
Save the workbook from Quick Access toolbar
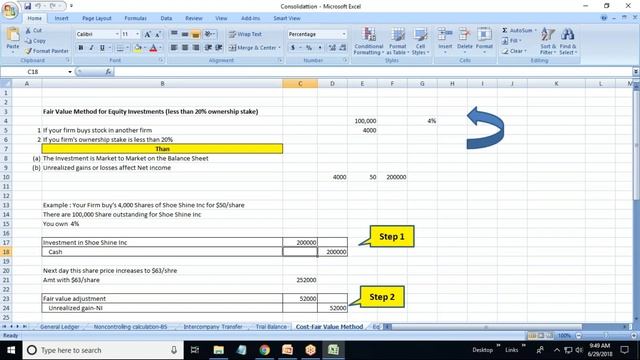pos(27,6)
